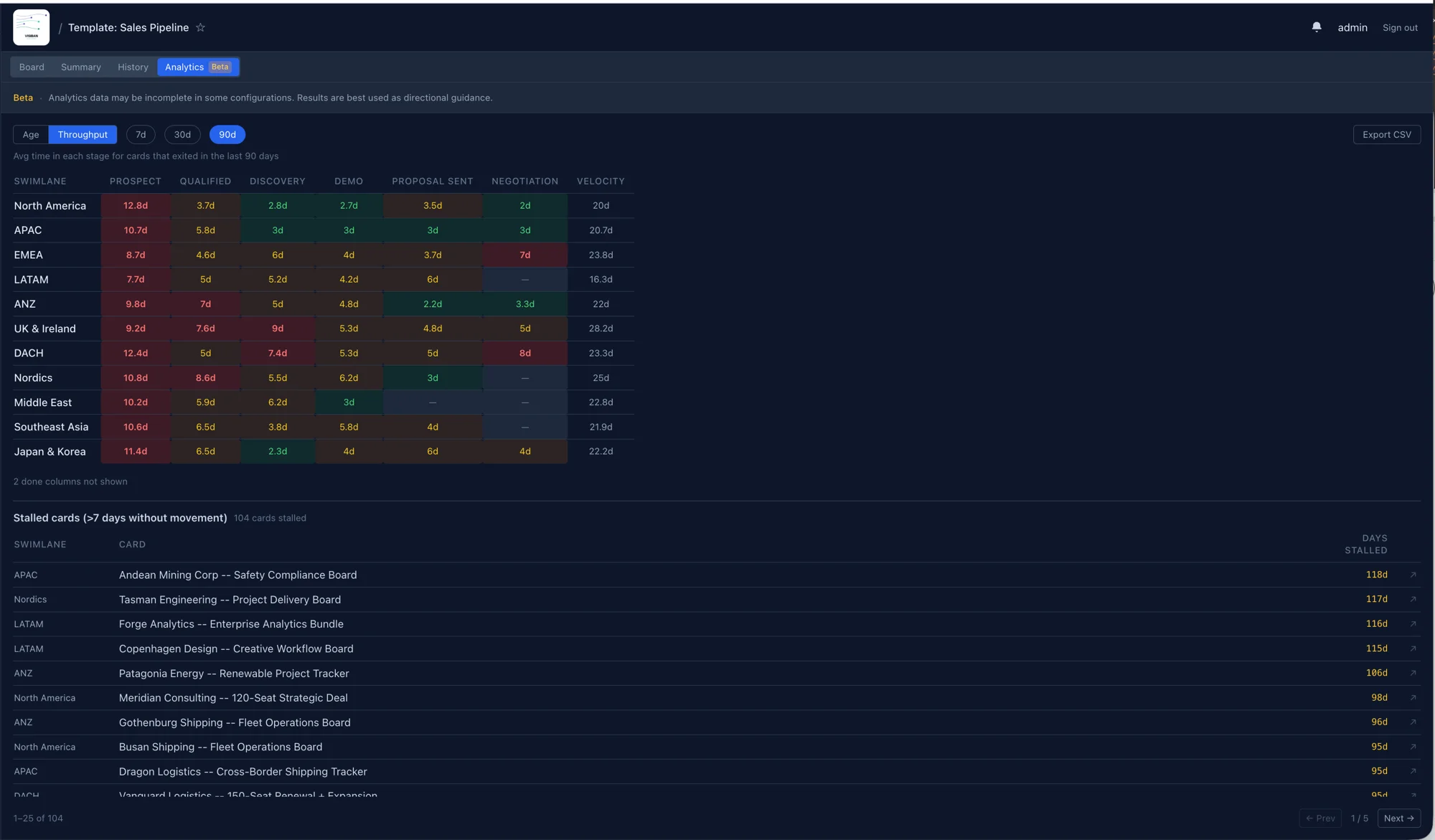Viewport: 1435px width, 840px height.
Task: Open the History tab
Action: (x=133, y=67)
